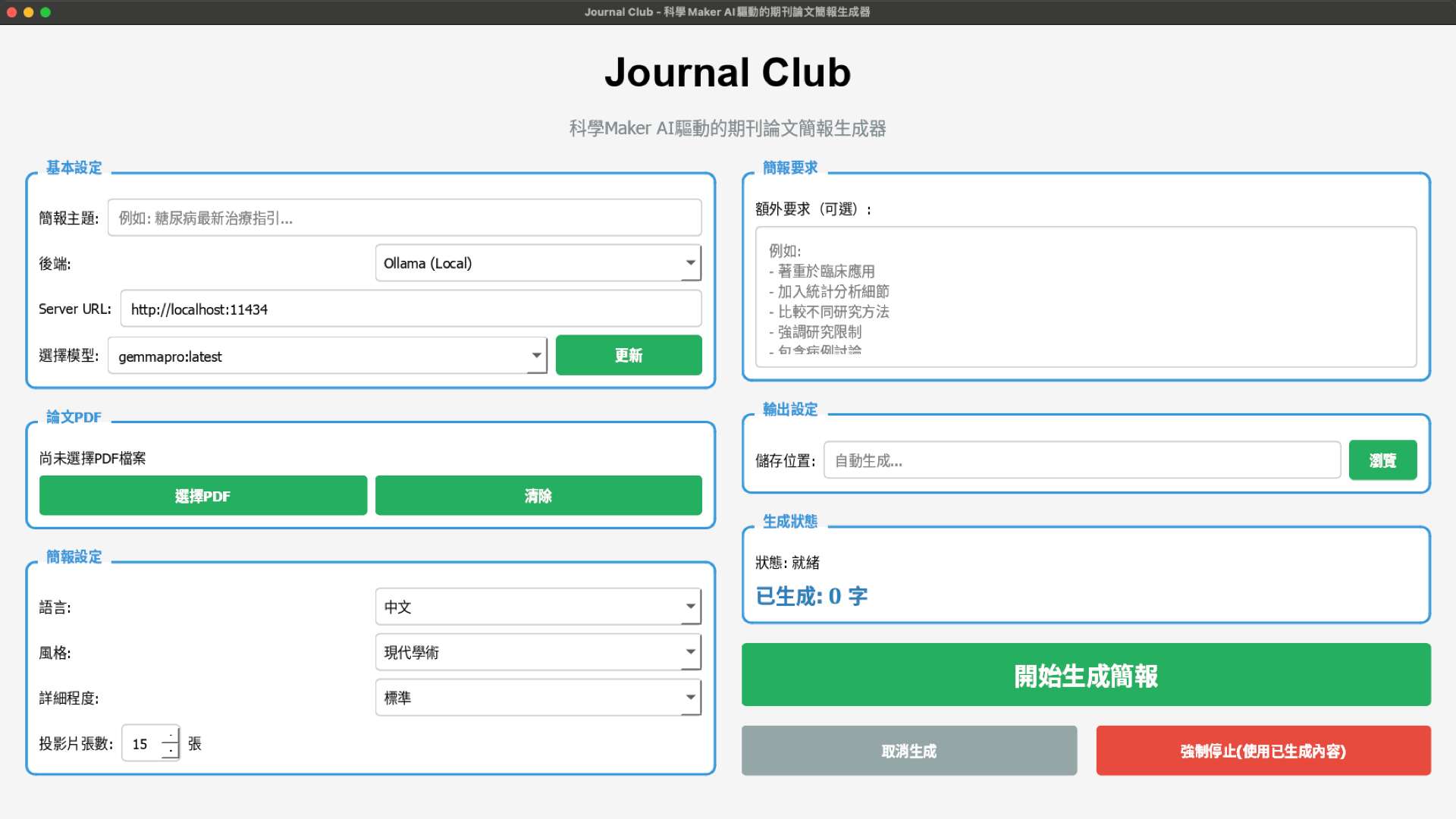1456x819 pixels.
Task: Increase 投影片張數 slide count with up arrow
Action: coord(171,736)
